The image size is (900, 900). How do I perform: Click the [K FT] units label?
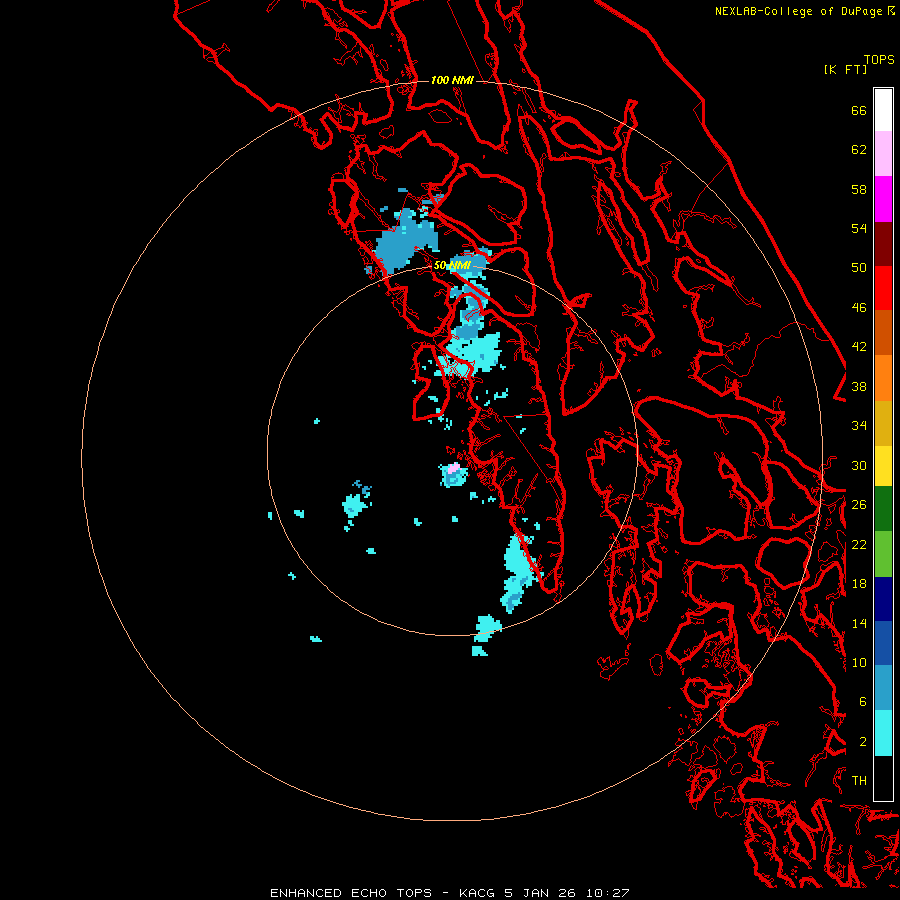point(845,69)
